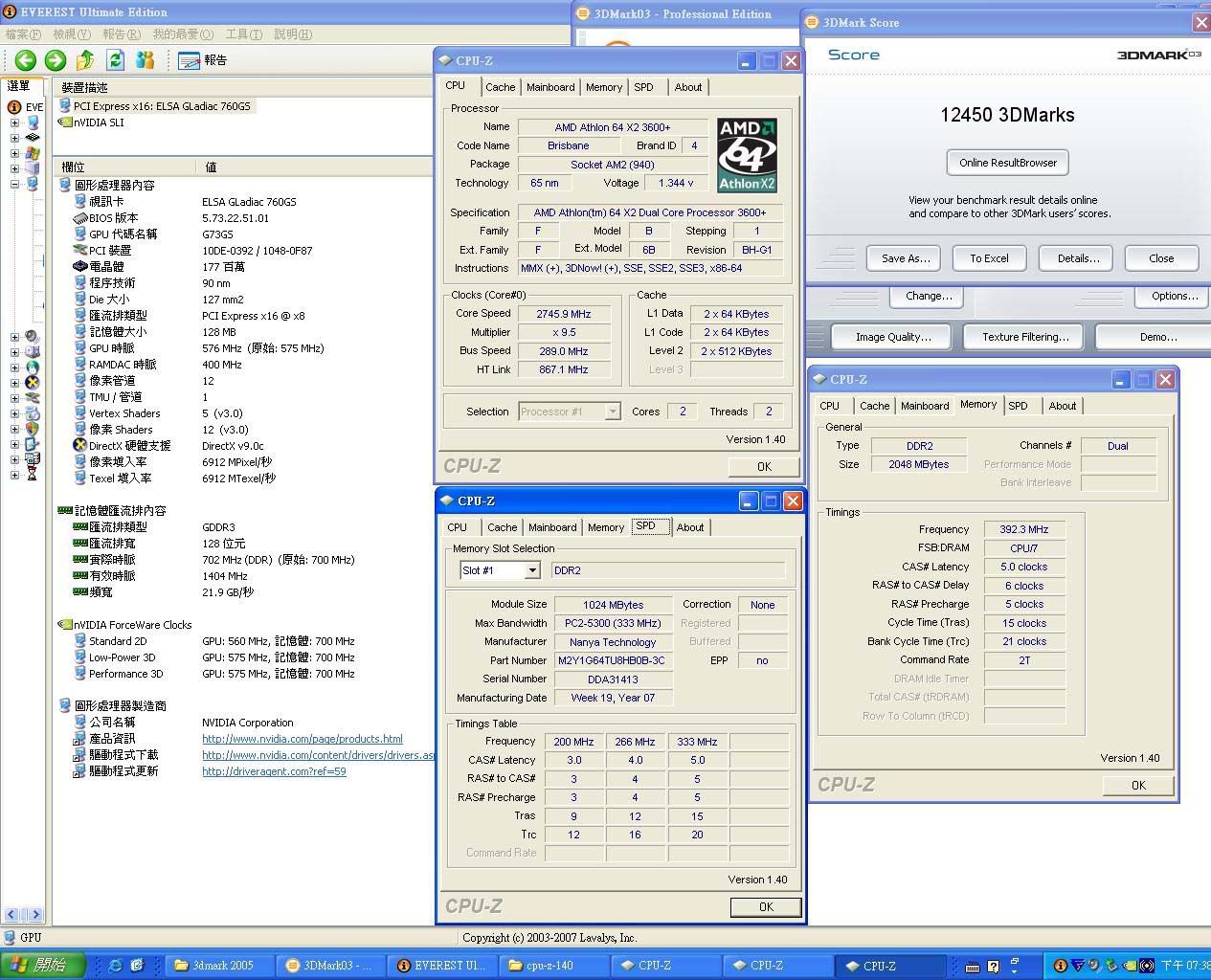
Task: Open the 工具(T) tools menu
Action: (x=243, y=34)
